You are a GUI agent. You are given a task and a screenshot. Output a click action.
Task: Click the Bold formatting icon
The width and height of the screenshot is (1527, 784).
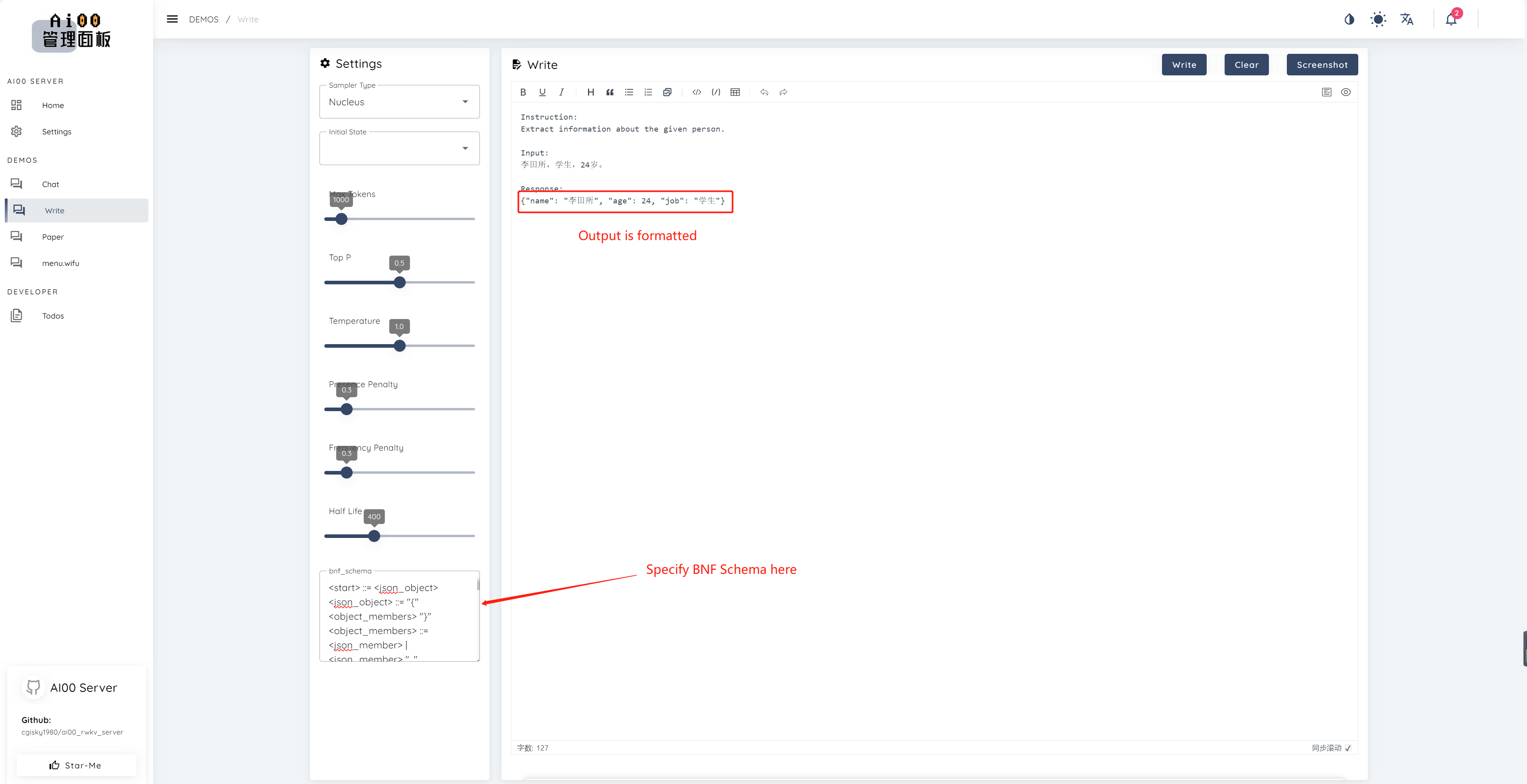(524, 92)
